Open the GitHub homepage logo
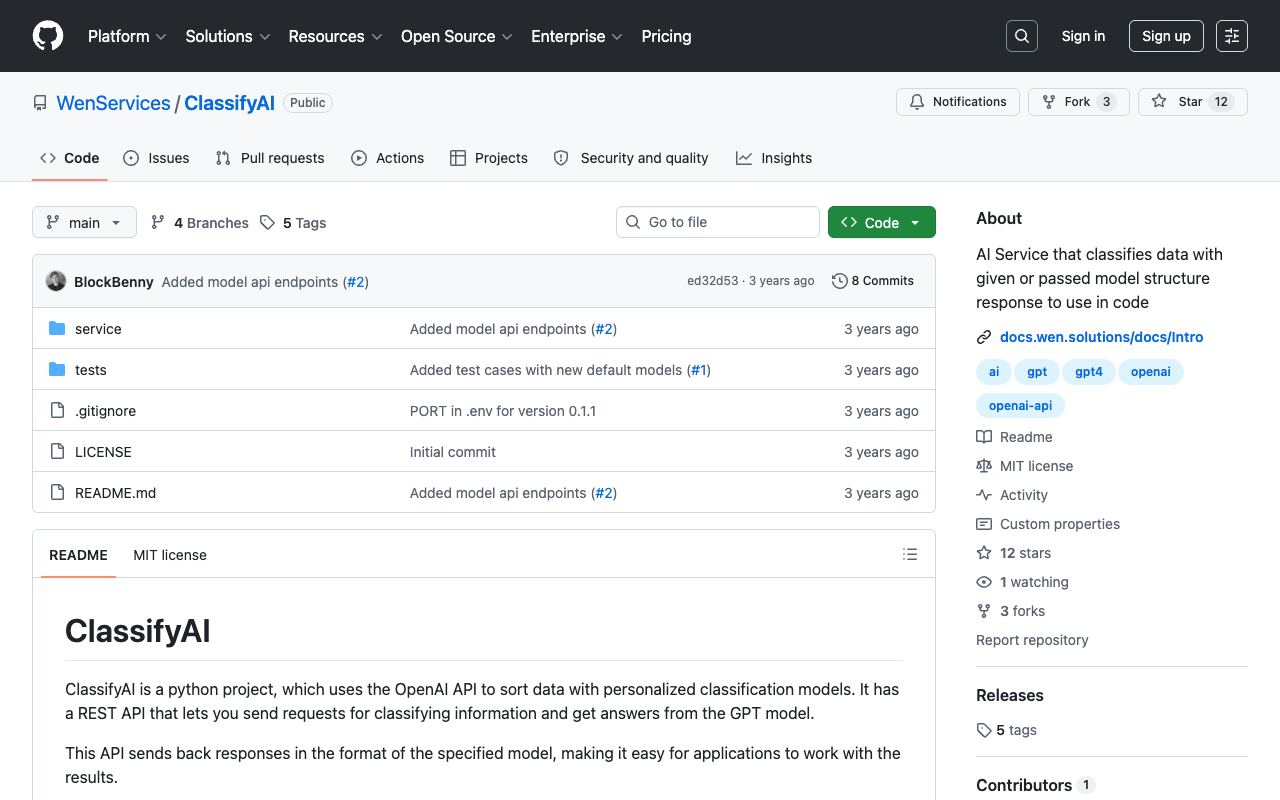 [48, 36]
